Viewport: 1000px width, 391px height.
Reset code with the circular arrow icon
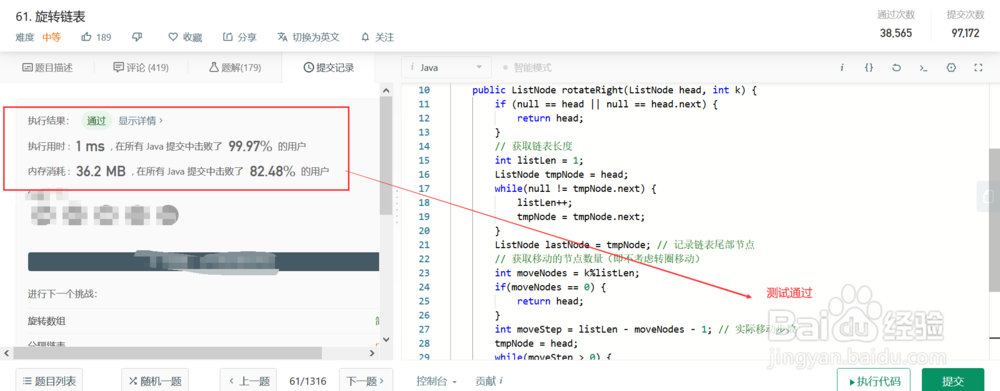pos(896,67)
